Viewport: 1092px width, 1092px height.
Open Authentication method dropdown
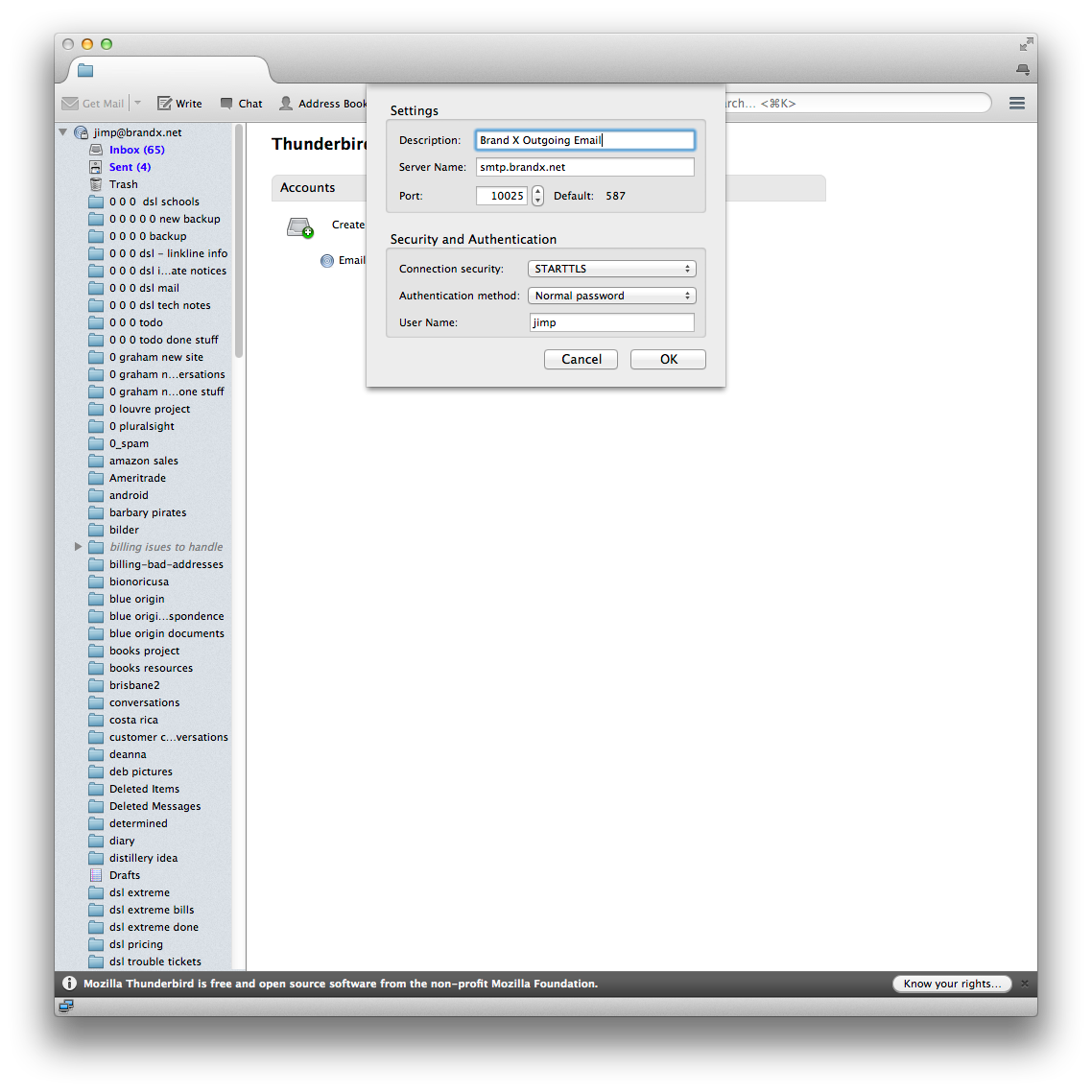612,296
